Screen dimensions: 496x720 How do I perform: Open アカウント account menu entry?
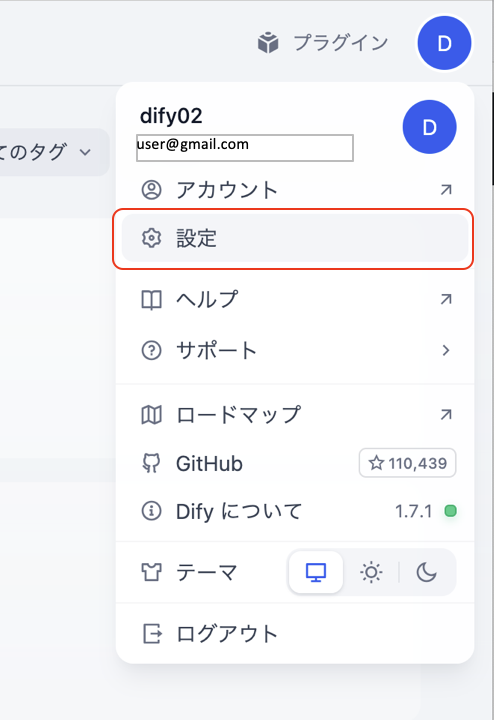coord(295,190)
